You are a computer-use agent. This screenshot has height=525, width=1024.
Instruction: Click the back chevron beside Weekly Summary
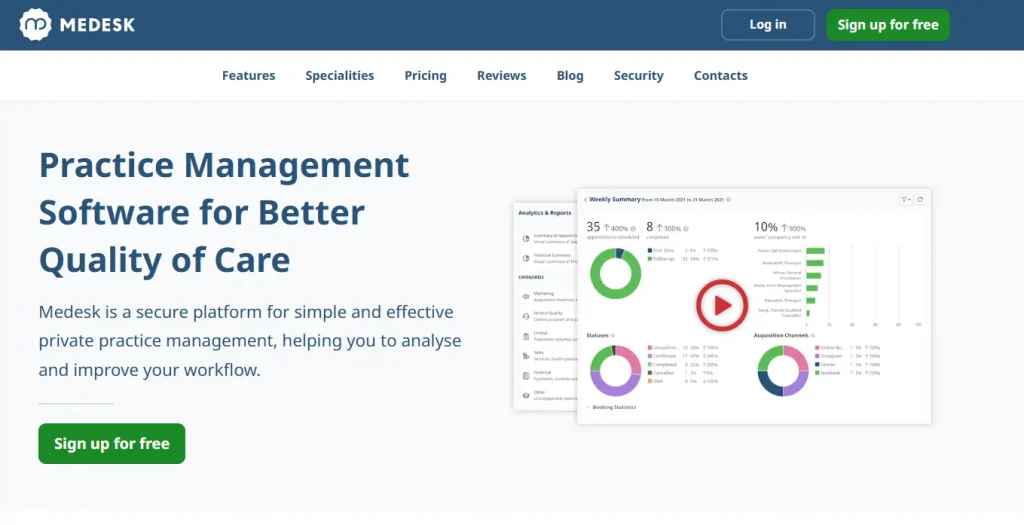click(585, 200)
